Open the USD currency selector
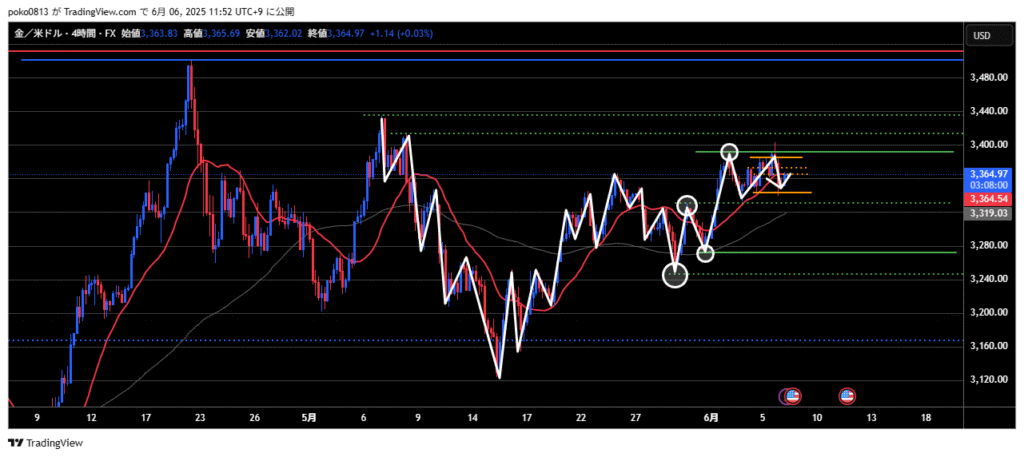Viewport: 1024px width, 457px height. [x=981, y=36]
